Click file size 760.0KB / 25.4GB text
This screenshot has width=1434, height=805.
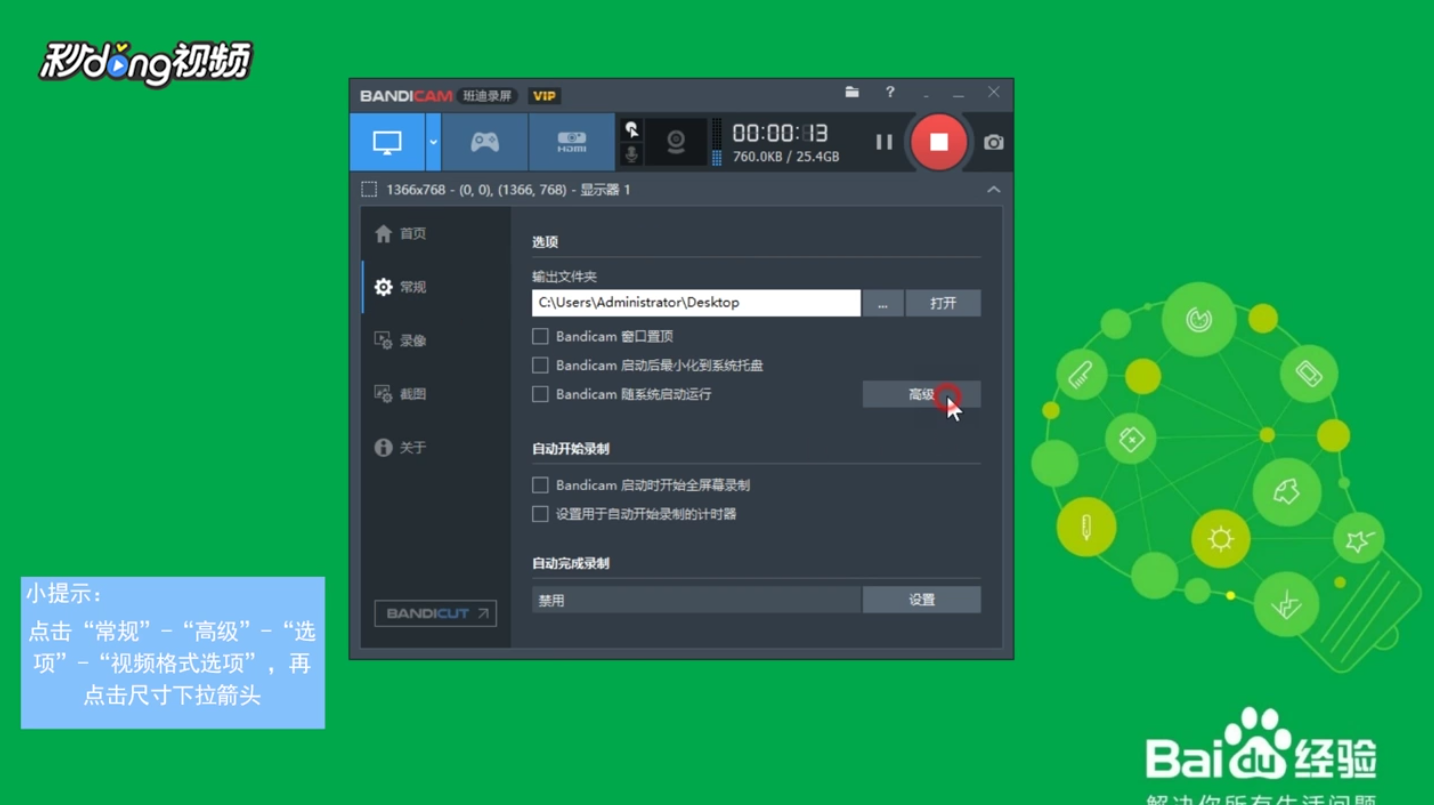786,157
